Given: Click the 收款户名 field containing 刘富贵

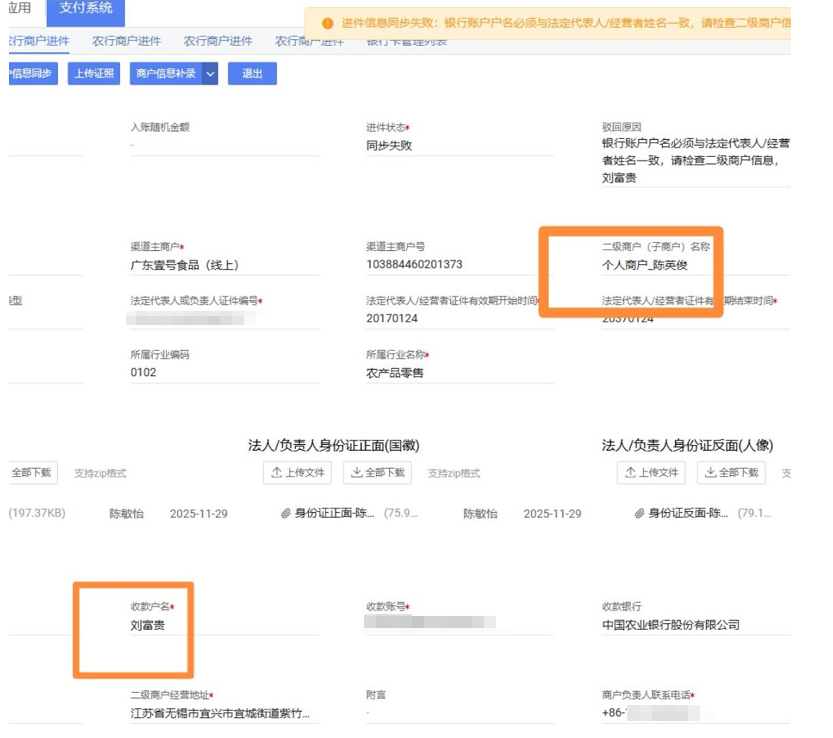Looking at the screenshot, I should pyautogui.click(x=147, y=625).
